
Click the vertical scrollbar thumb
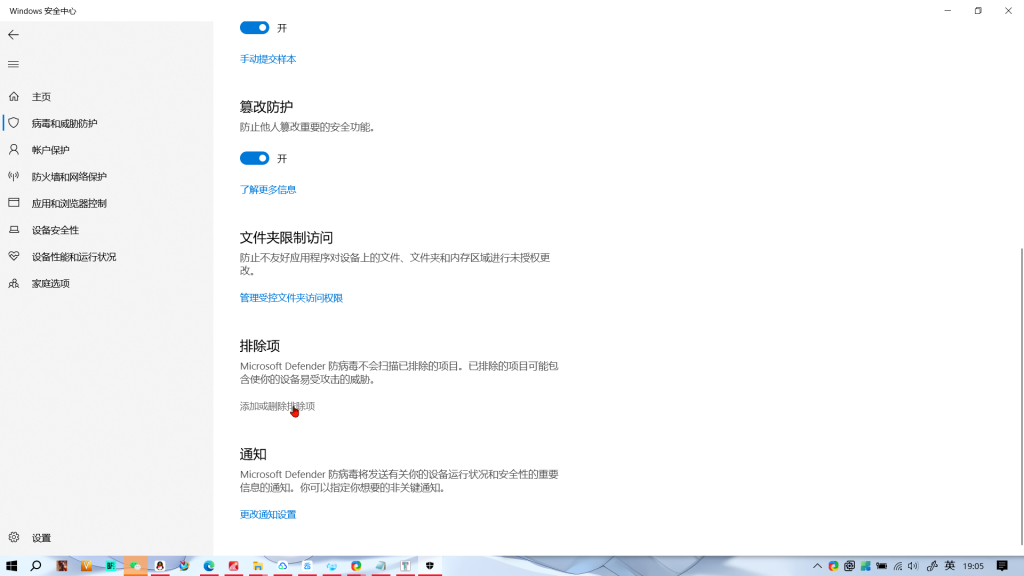[1021, 396]
